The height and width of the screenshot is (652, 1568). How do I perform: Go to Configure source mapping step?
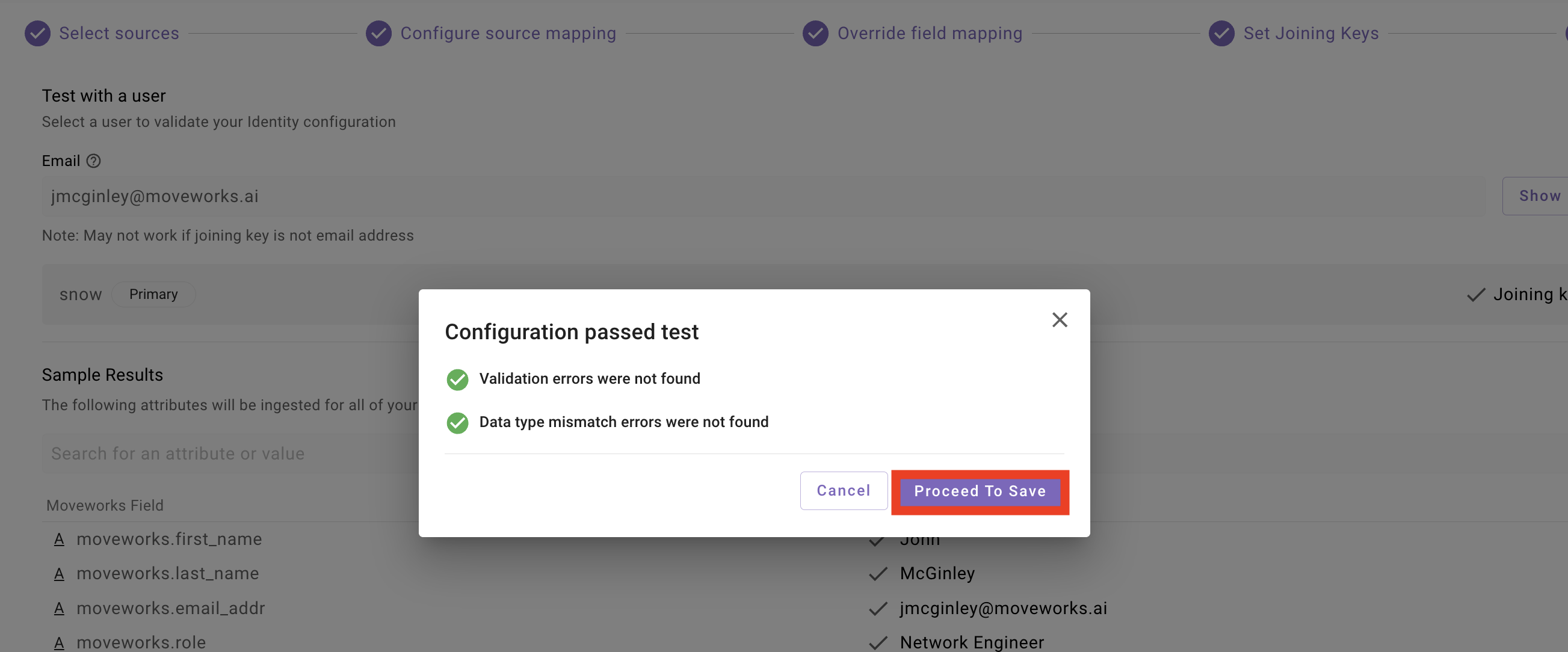508,34
